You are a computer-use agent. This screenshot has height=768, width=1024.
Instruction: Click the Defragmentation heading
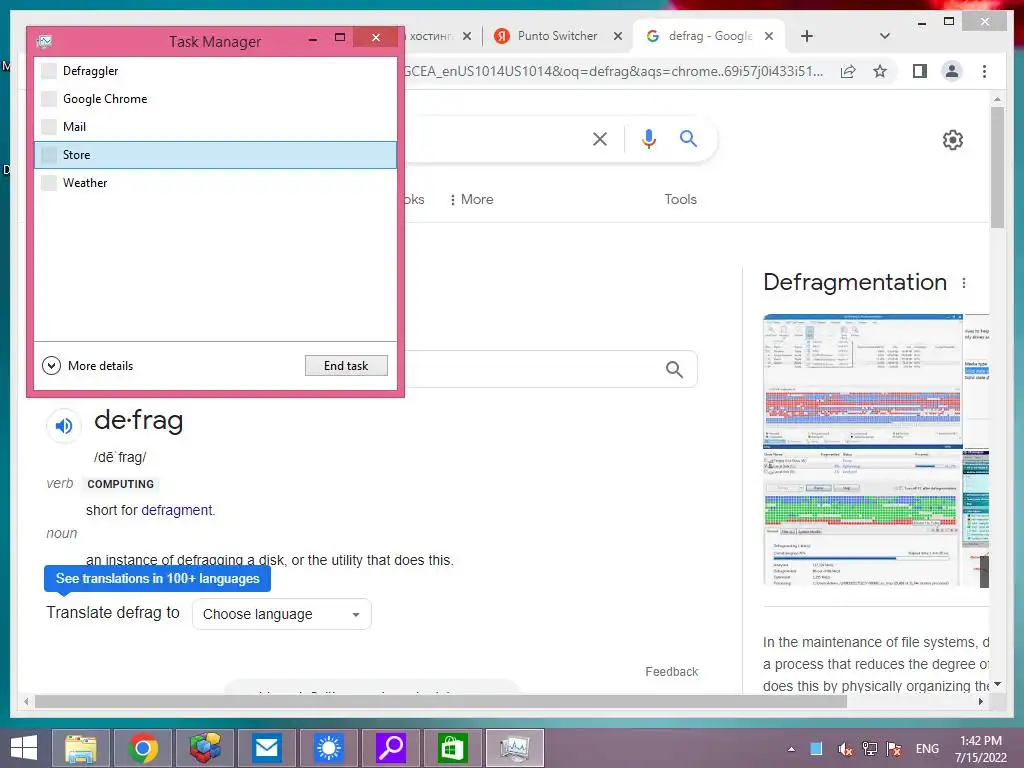(x=855, y=282)
